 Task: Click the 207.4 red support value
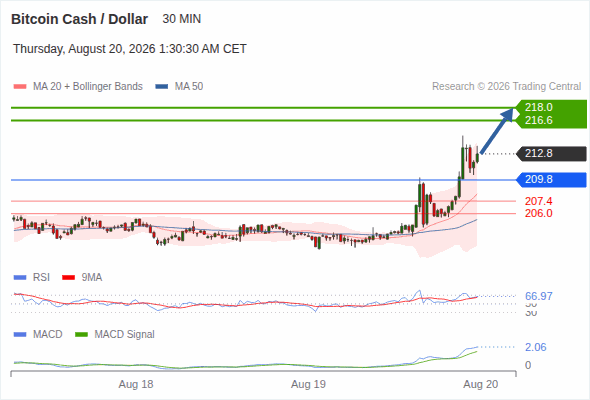pyautogui.click(x=539, y=201)
